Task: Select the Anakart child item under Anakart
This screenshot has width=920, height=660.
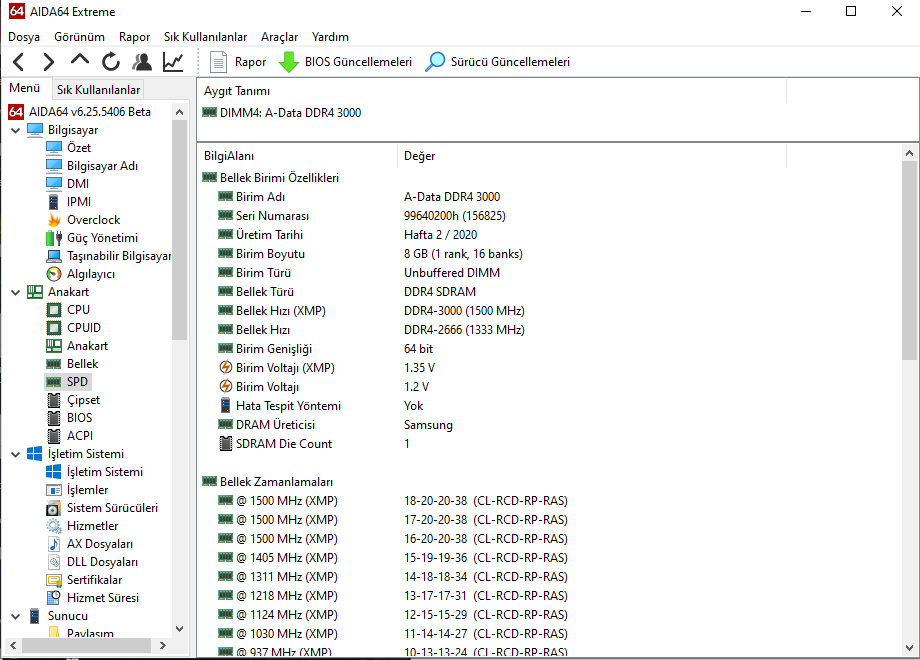Action: pos(77,346)
